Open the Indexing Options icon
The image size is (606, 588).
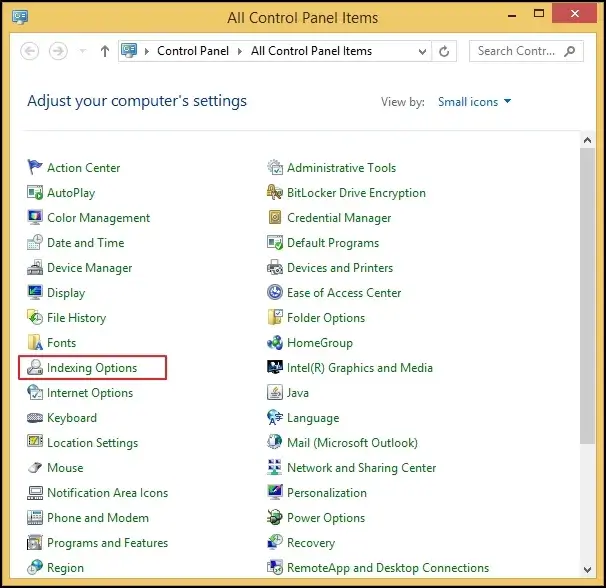[x=35, y=368]
